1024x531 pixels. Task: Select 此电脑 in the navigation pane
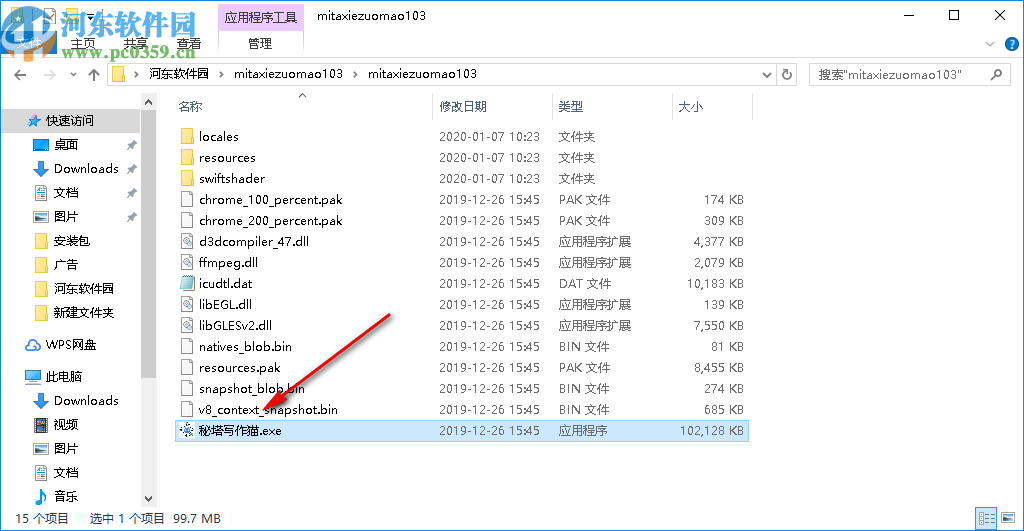coord(64,377)
